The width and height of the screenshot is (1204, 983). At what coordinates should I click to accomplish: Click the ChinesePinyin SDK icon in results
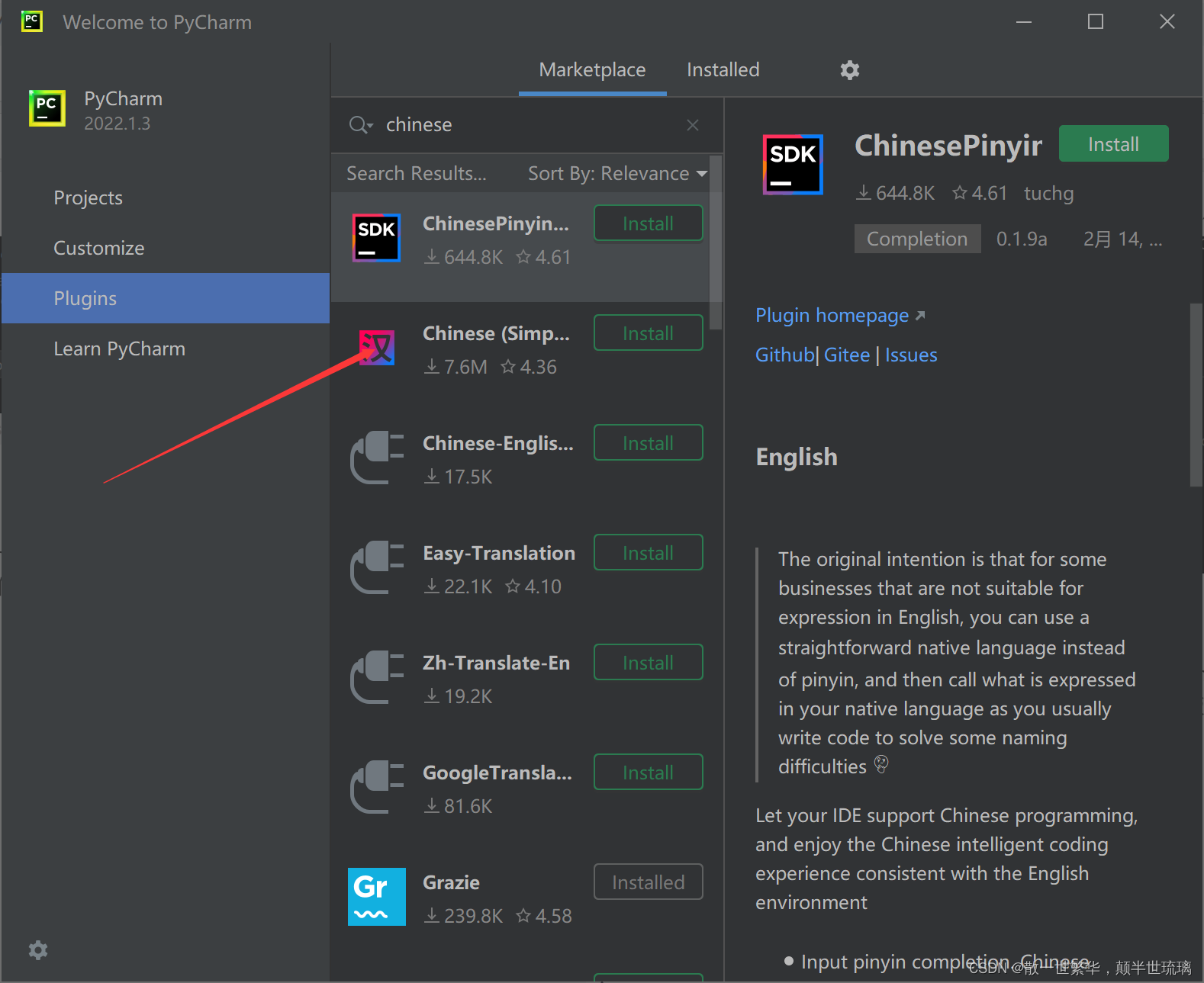click(x=376, y=238)
